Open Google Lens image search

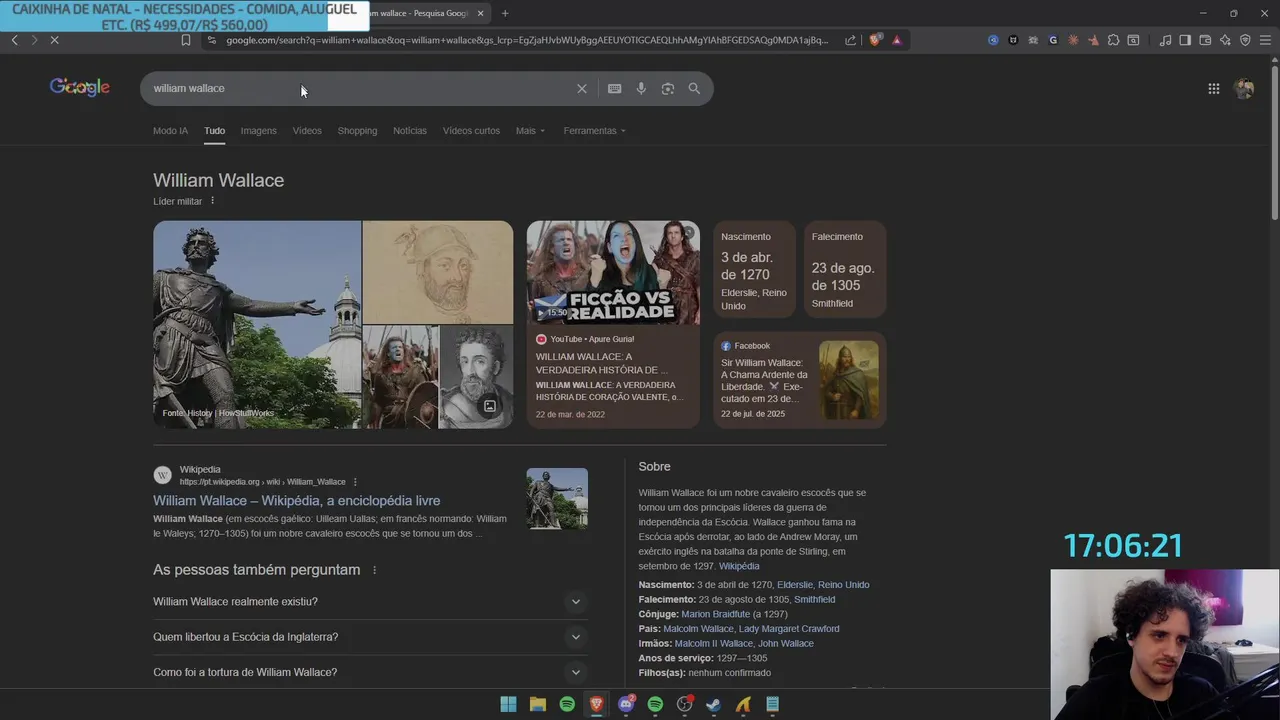coord(668,89)
